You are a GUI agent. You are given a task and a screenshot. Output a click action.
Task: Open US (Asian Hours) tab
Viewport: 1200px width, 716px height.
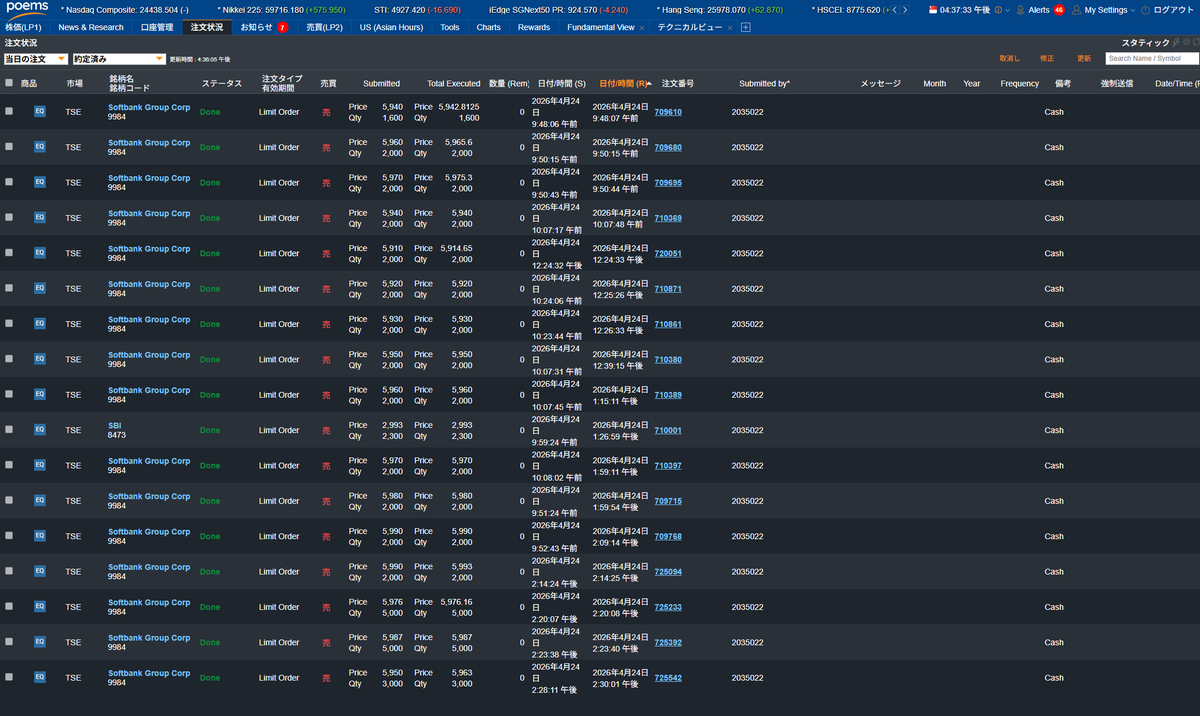pyautogui.click(x=391, y=27)
